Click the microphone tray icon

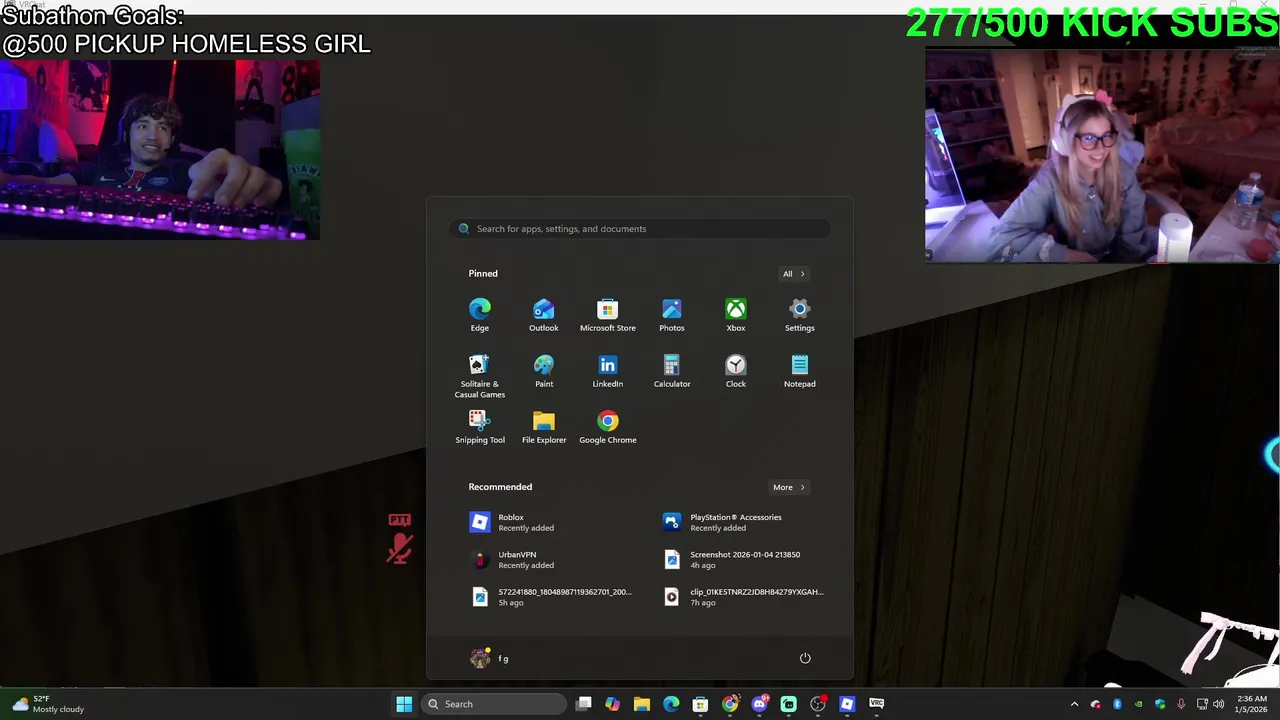(x=1181, y=704)
